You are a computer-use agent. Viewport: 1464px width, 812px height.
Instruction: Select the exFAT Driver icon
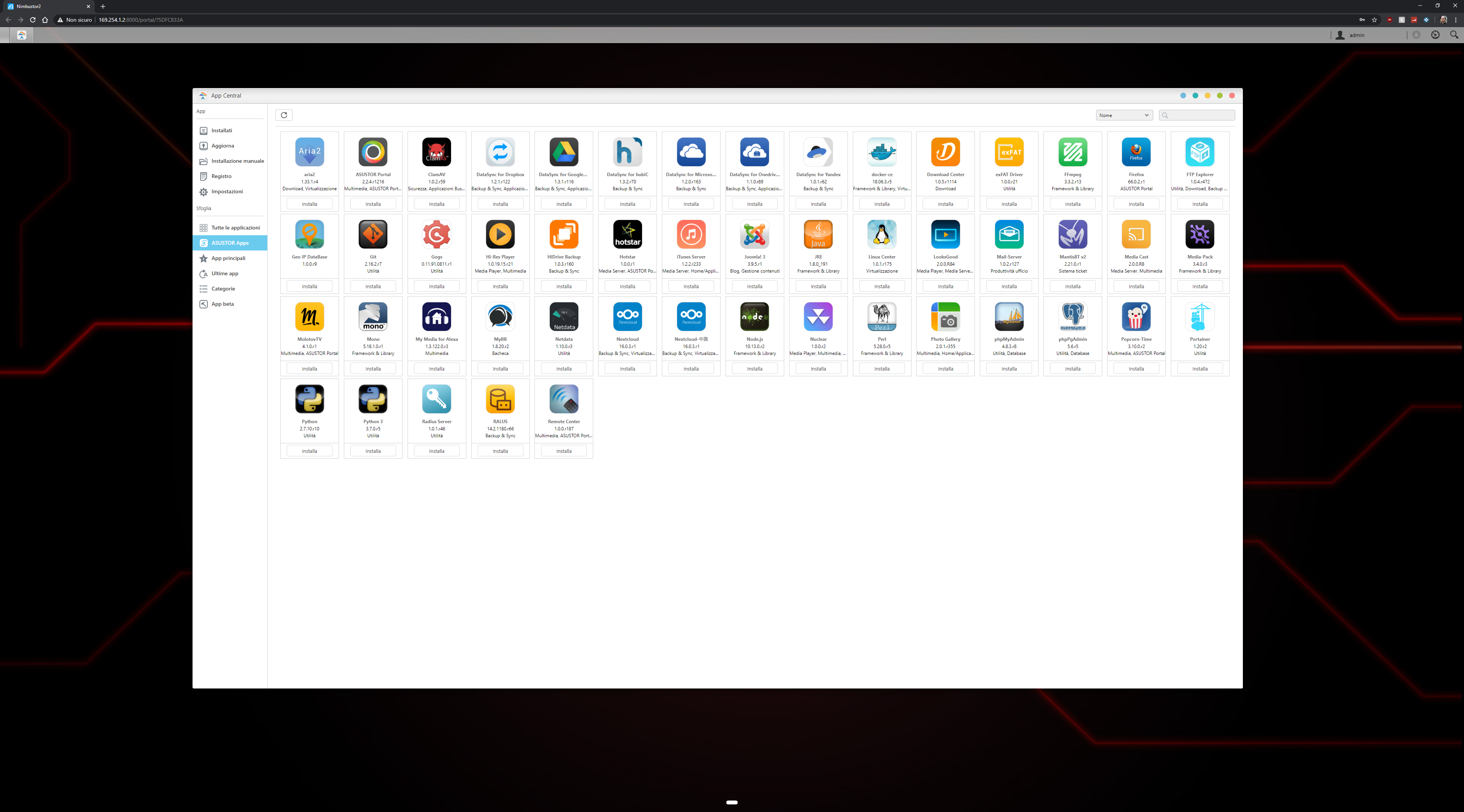[x=1009, y=152]
